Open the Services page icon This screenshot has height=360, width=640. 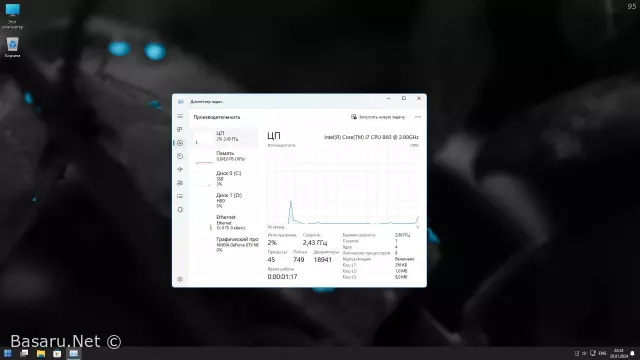coord(180,210)
